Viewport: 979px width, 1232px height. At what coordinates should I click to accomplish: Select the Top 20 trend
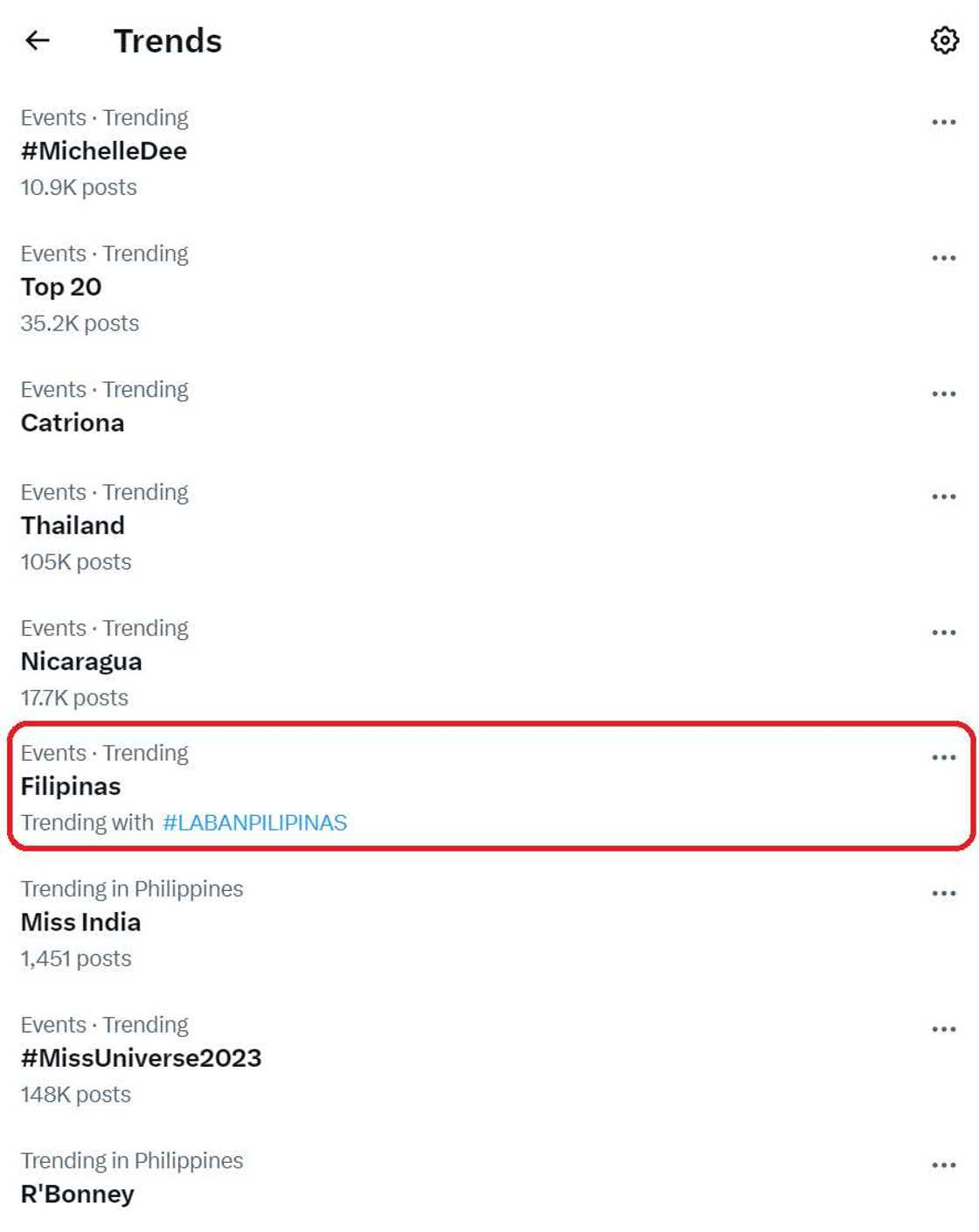pyautogui.click(x=61, y=287)
